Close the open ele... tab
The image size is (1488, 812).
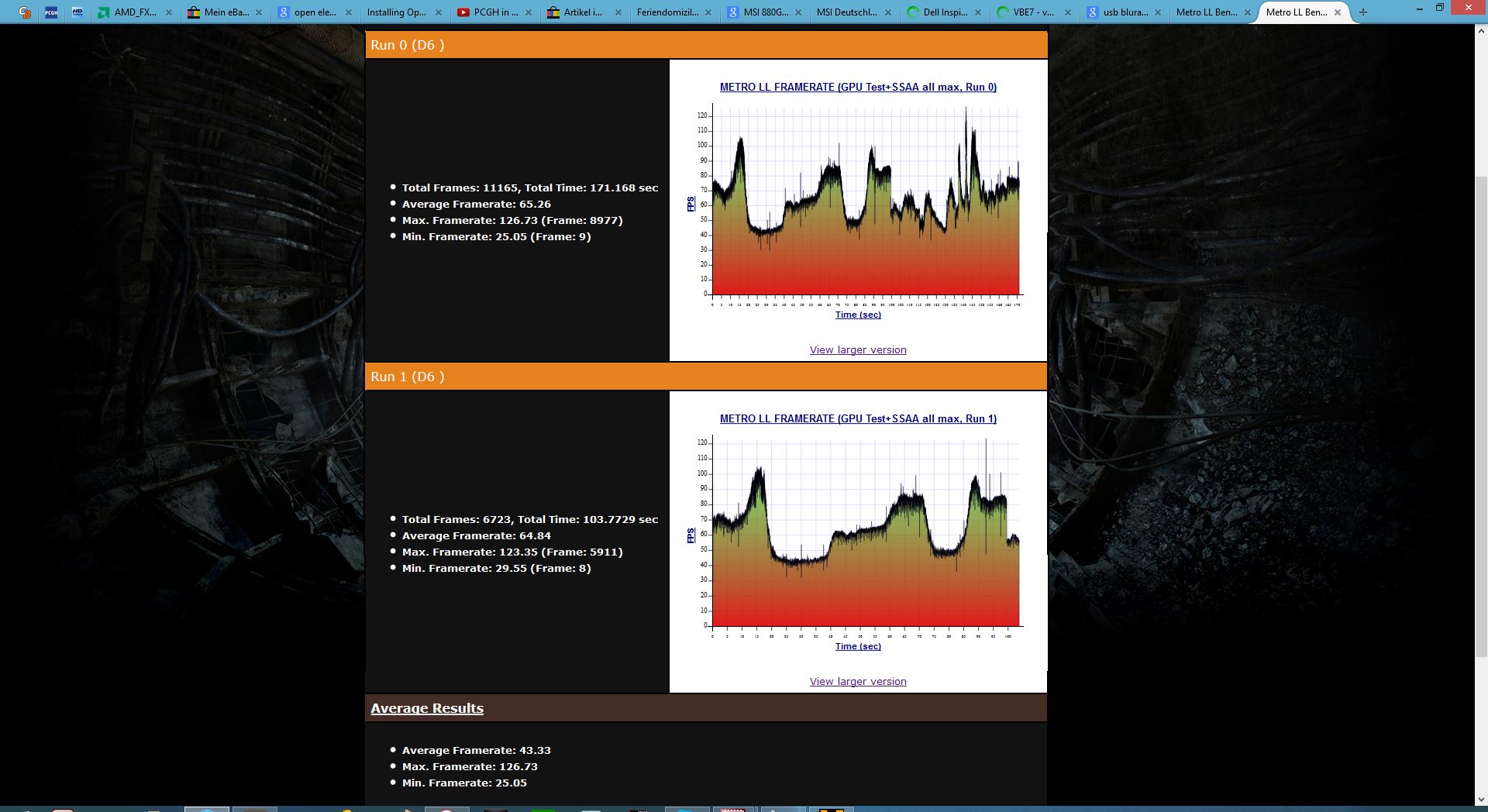(x=349, y=12)
